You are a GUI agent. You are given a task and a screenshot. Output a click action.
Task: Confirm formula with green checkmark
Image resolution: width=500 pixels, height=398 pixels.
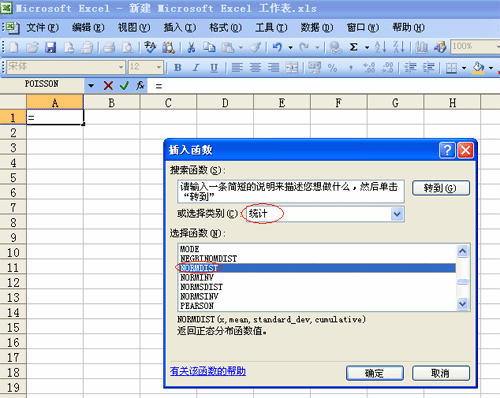124,86
